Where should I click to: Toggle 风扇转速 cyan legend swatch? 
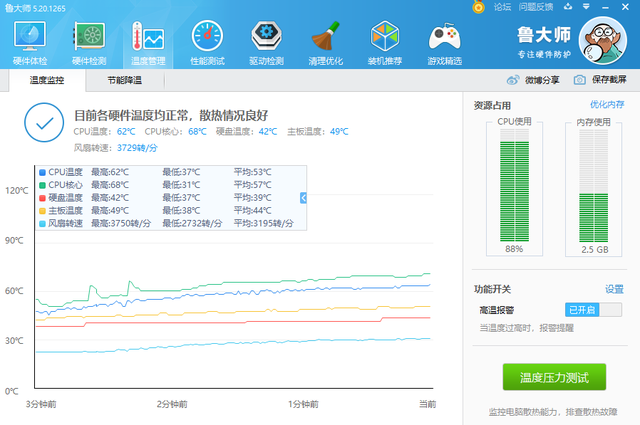[42, 223]
